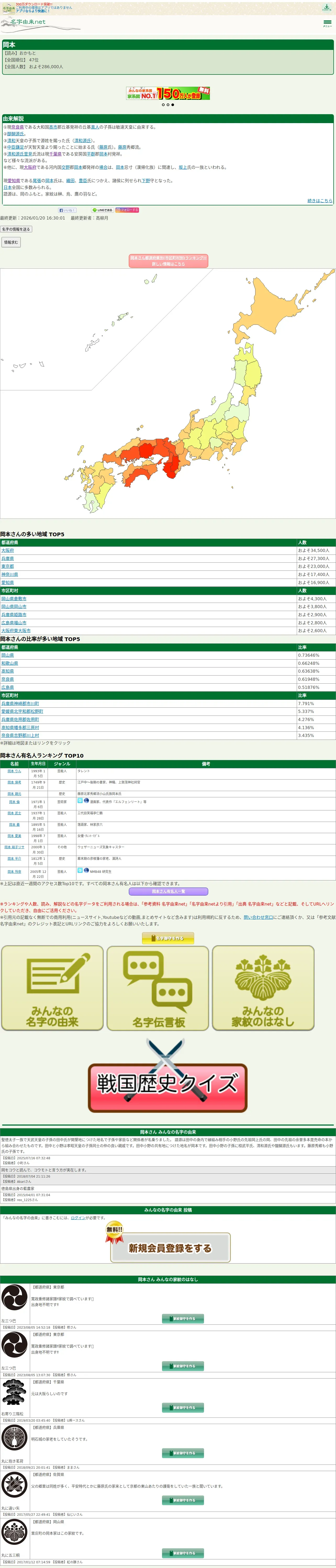Share via the LINEで送る button
Viewport: 336px width, 1568px height.
coord(102,210)
